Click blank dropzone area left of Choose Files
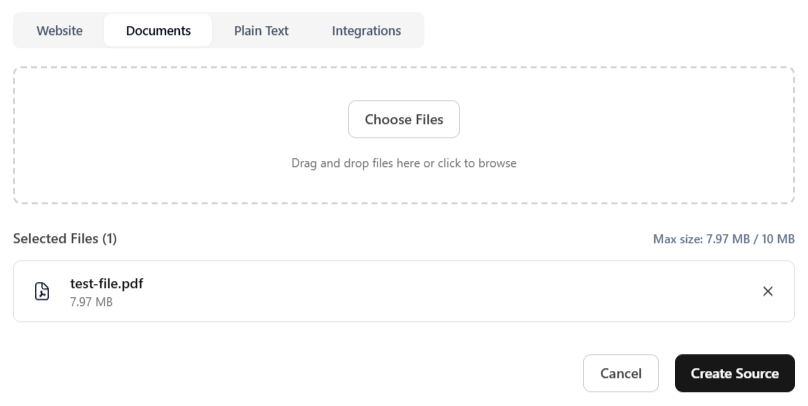 coord(180,120)
